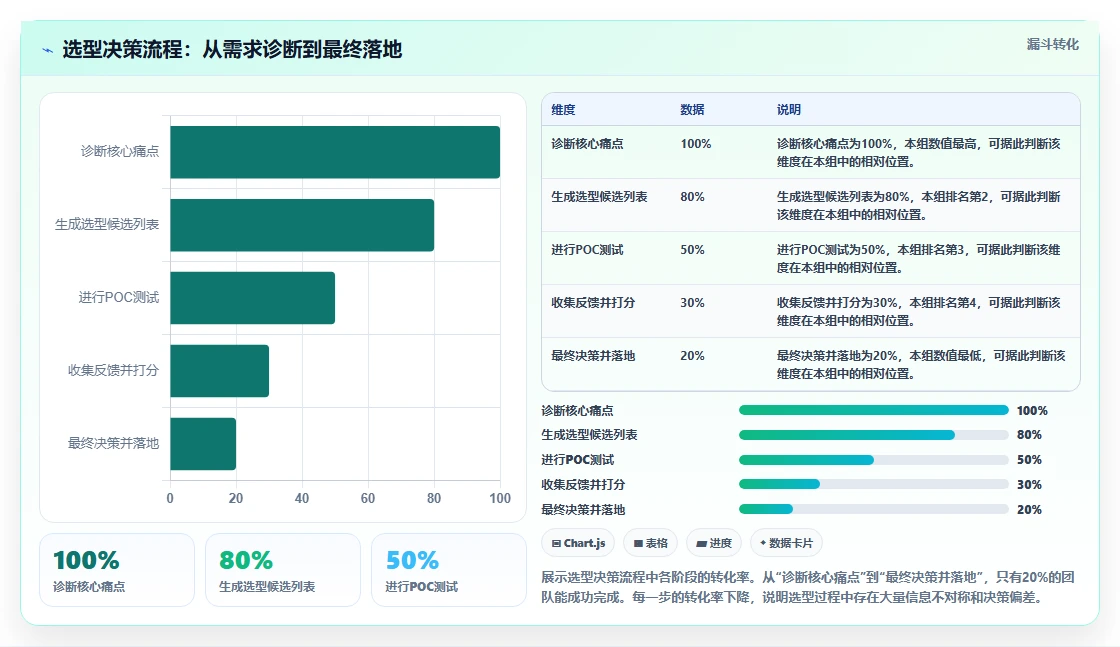The width and height of the screenshot is (1120, 647).
Task: Click the 维度 column header
Action: [564, 110]
